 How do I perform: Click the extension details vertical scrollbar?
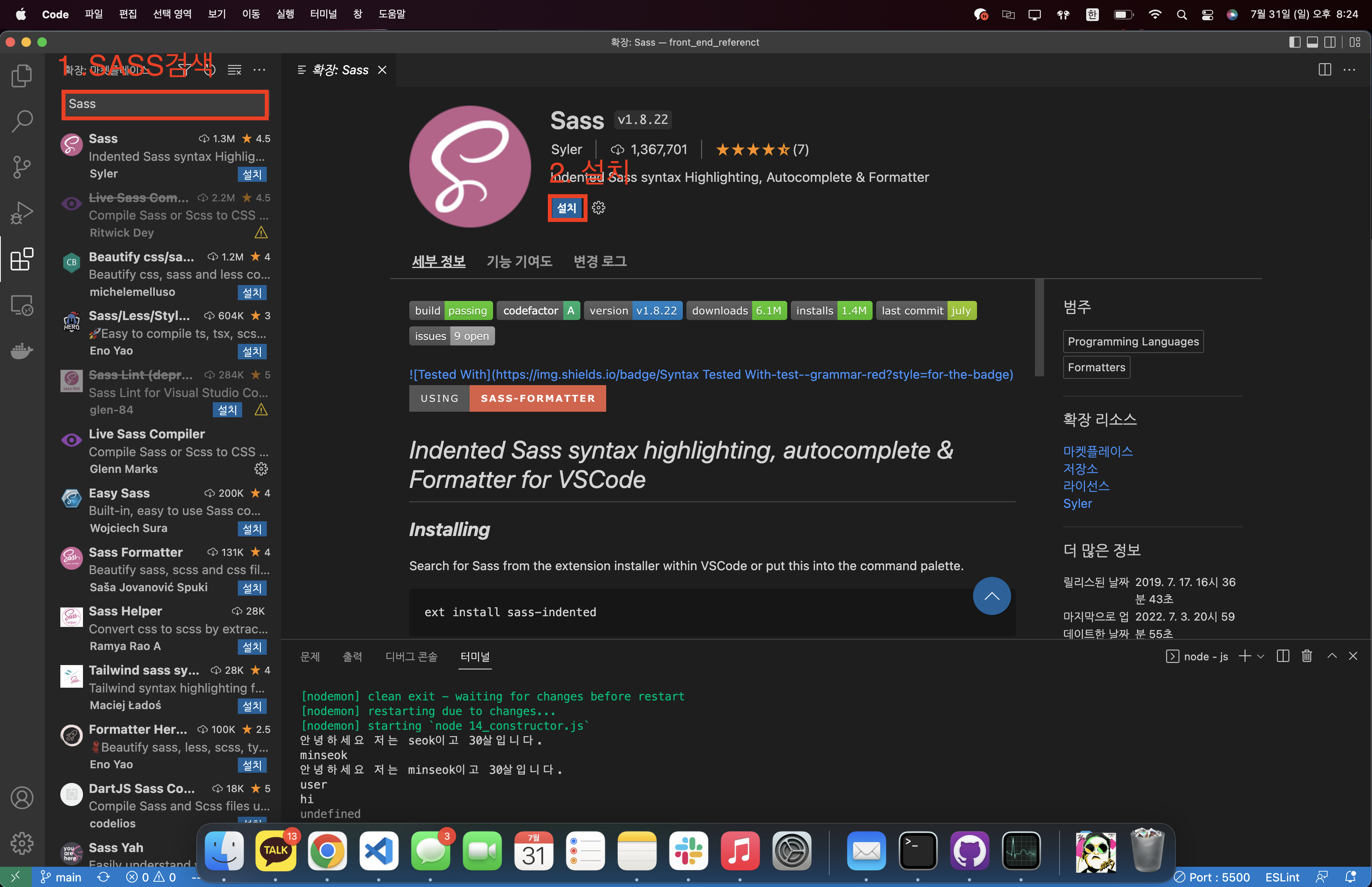click(x=1039, y=327)
